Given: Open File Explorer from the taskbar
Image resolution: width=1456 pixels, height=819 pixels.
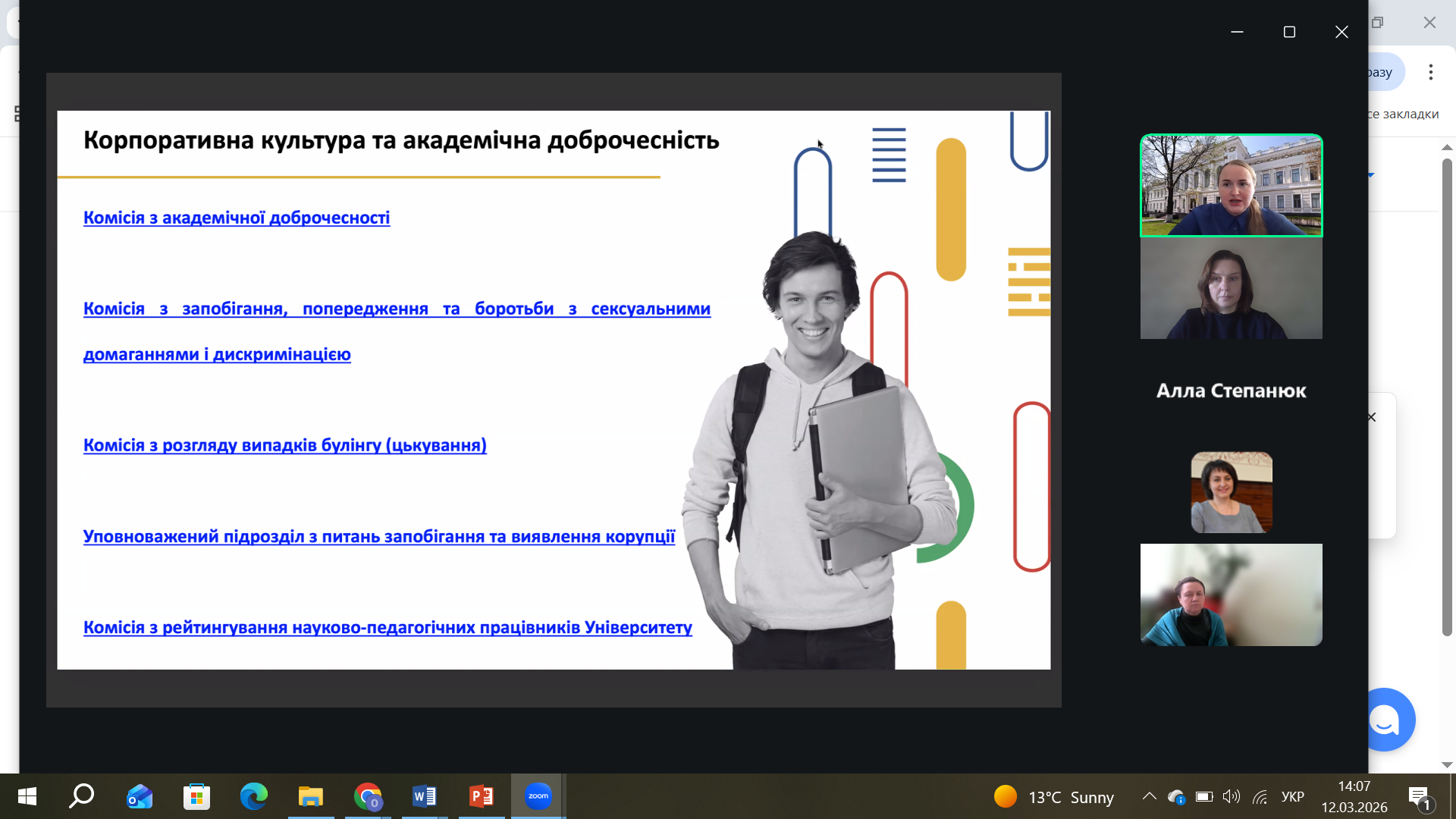Looking at the screenshot, I should tap(311, 796).
